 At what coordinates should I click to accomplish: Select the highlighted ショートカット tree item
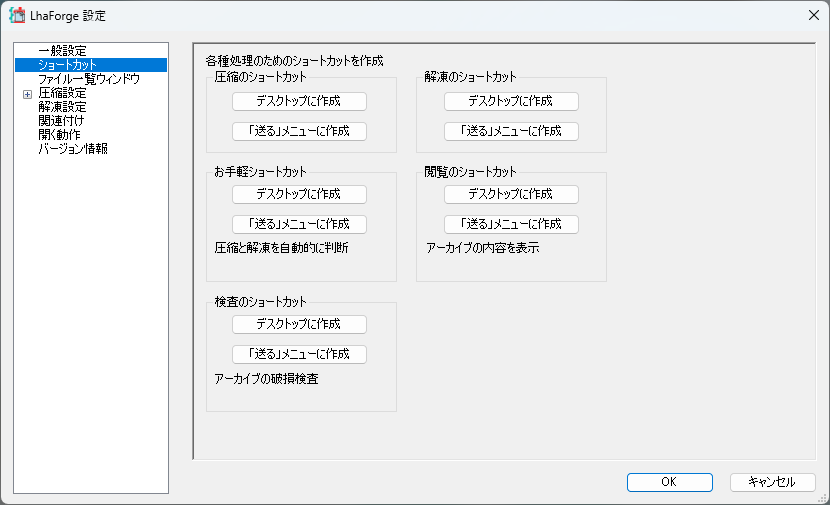67,65
